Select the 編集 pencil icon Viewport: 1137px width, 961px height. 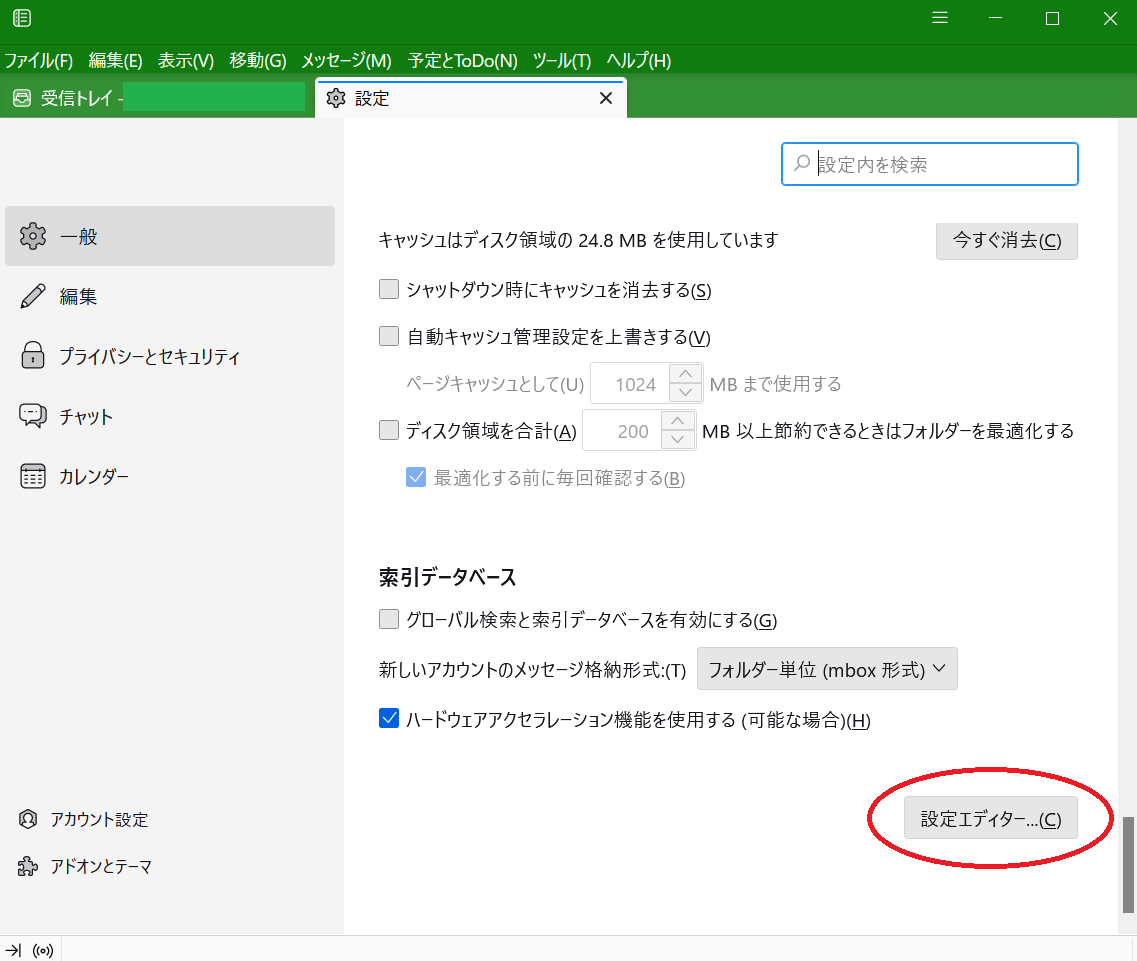(x=33, y=296)
